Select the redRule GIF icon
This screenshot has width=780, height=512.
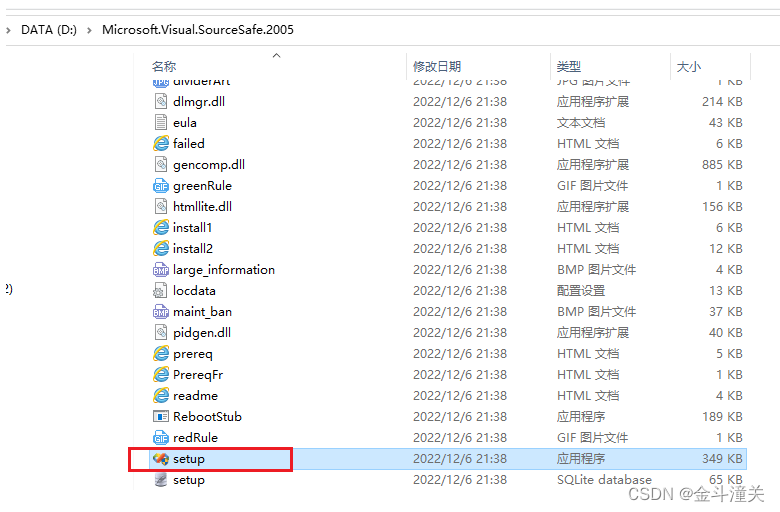pos(161,438)
